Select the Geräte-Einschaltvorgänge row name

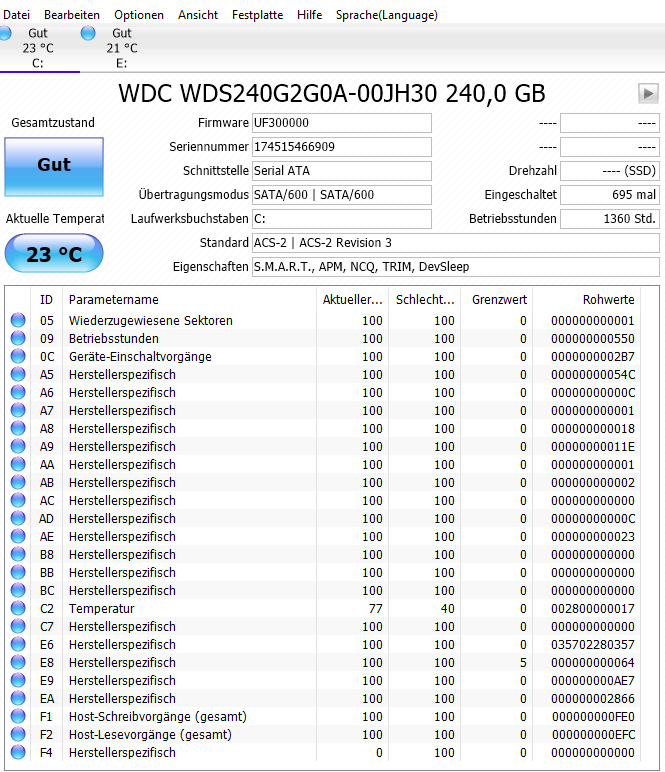pos(140,356)
